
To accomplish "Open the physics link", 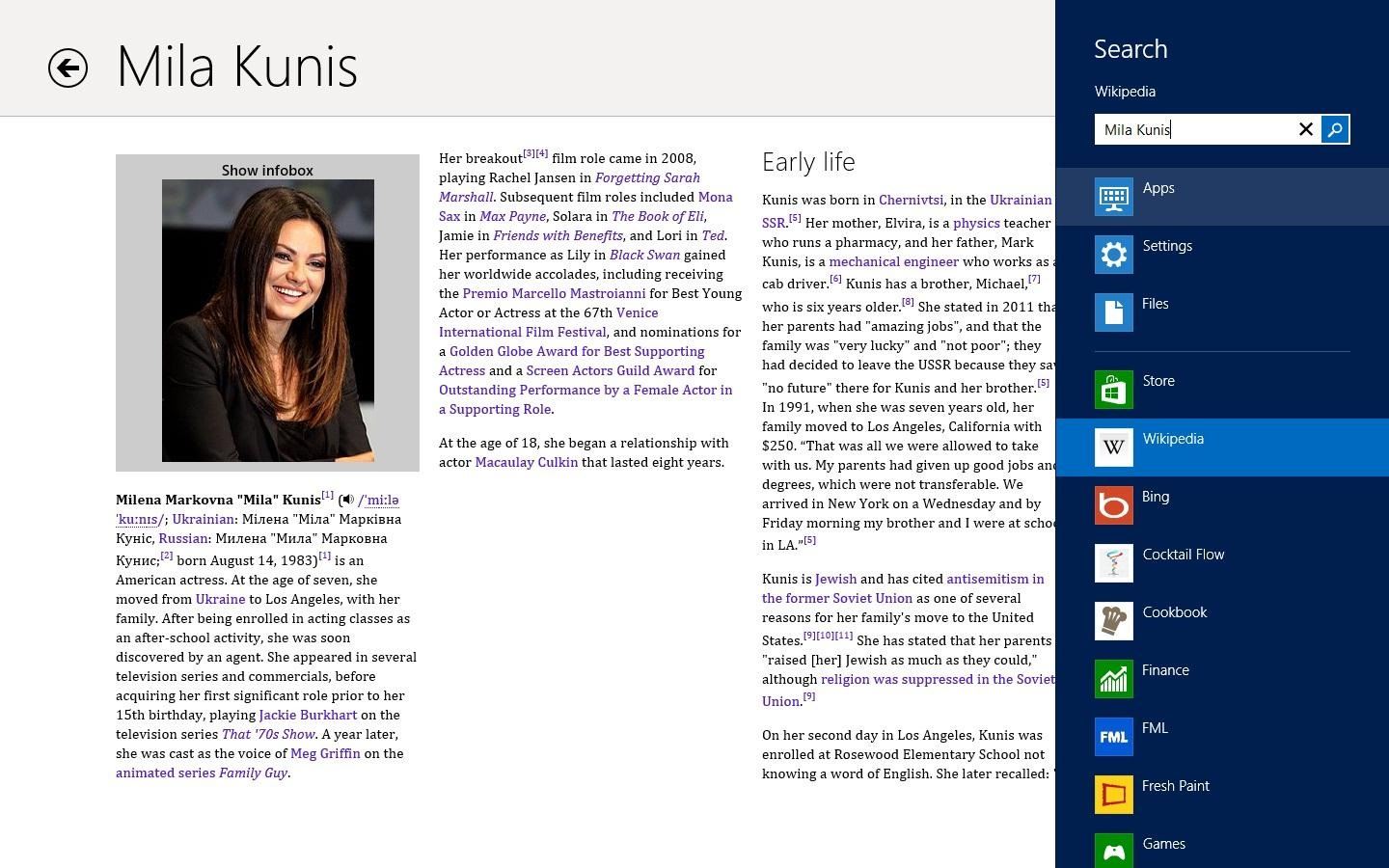I will (x=976, y=223).
